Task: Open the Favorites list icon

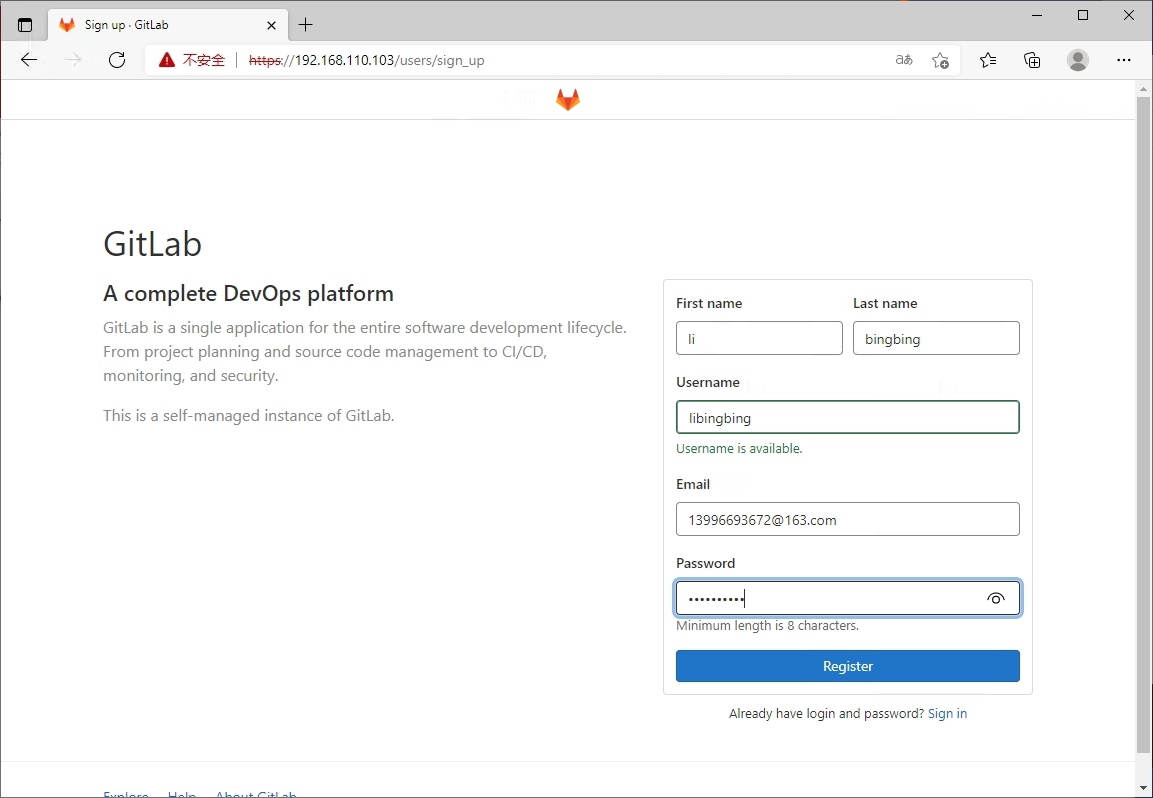Action: tap(988, 60)
